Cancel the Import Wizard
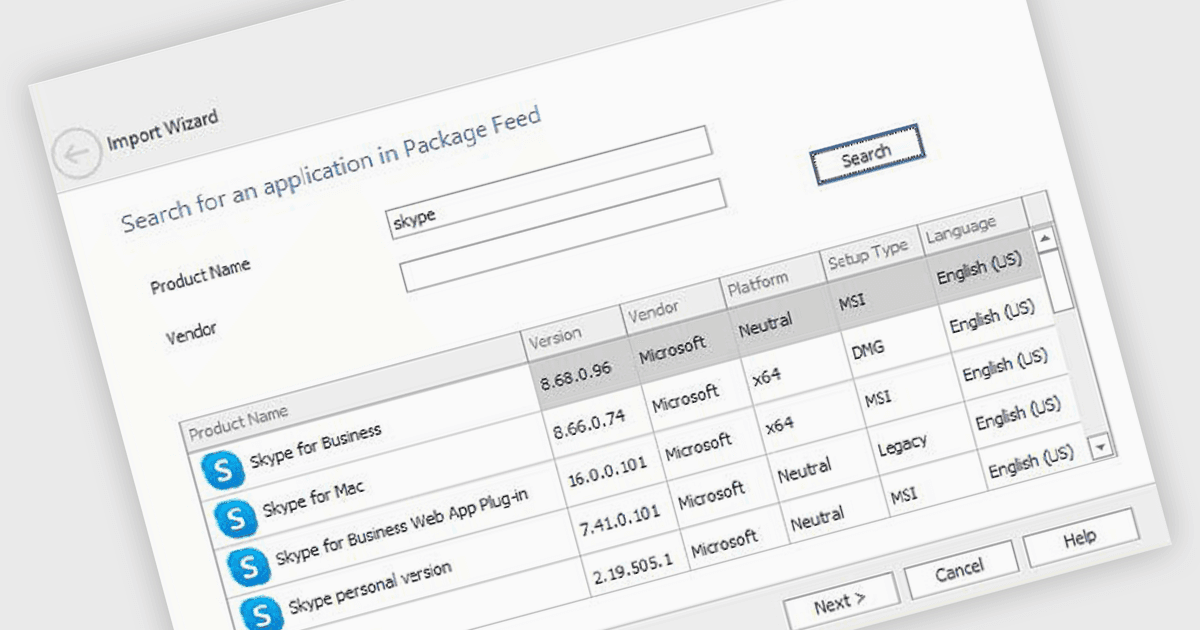This screenshot has height=630, width=1200. tap(960, 572)
